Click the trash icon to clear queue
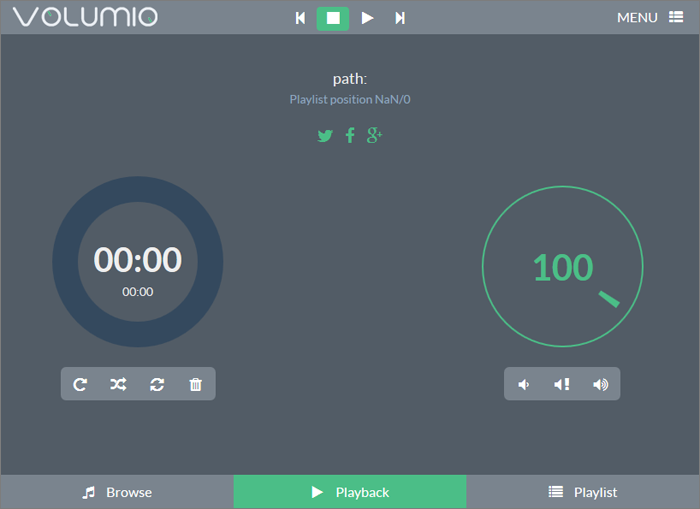 tap(196, 384)
